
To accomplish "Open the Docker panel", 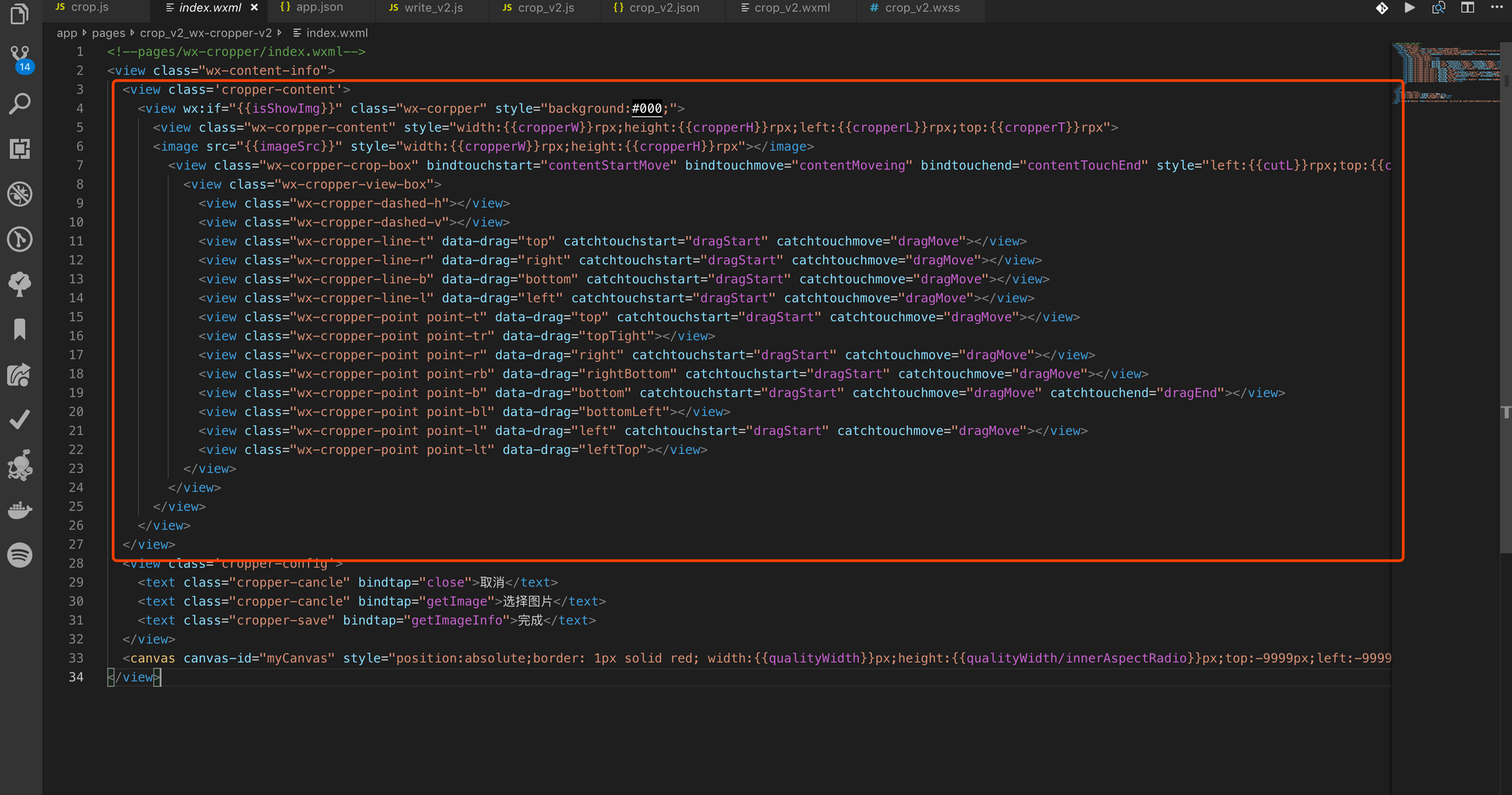I will (20, 511).
